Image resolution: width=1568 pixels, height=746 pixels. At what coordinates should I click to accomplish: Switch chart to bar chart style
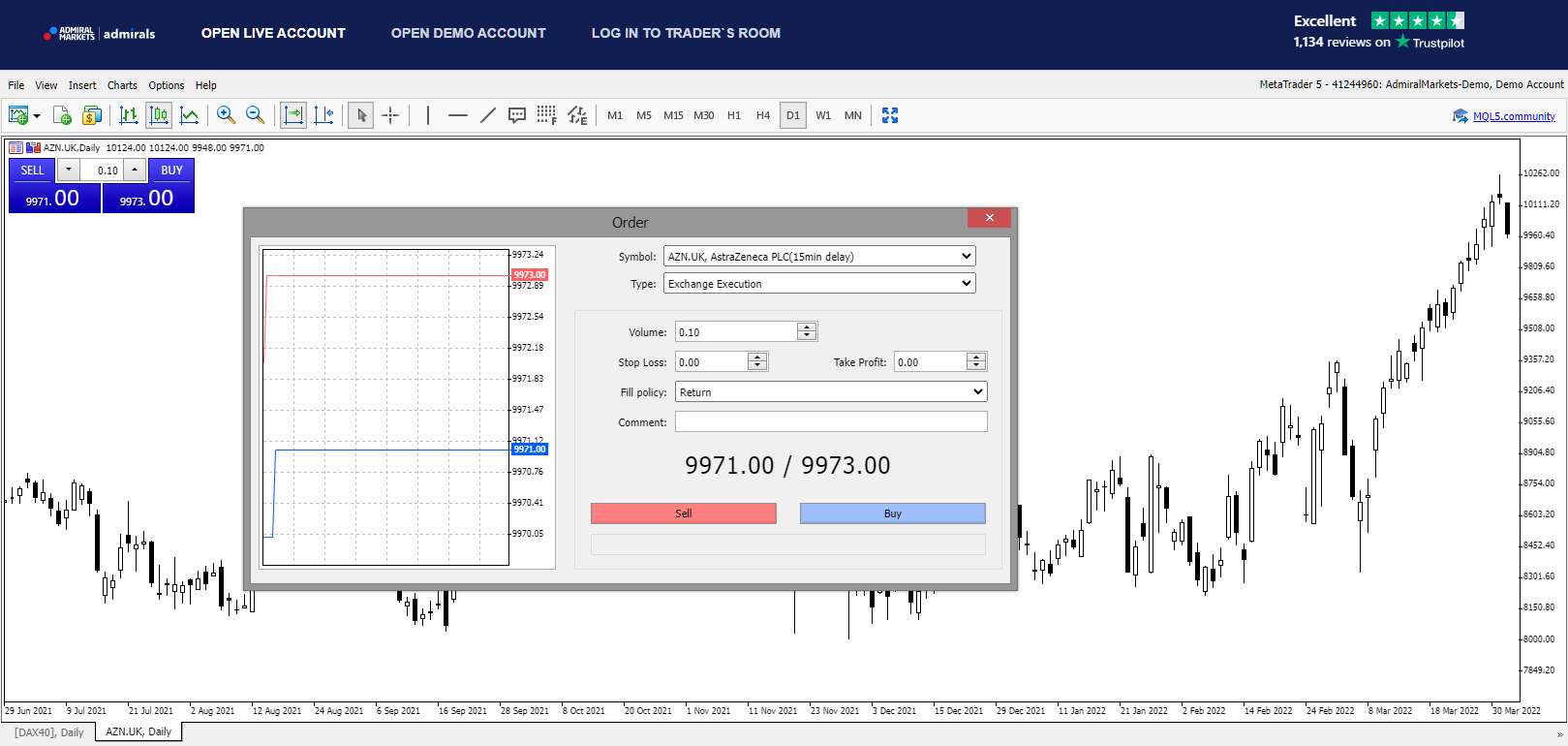point(129,115)
